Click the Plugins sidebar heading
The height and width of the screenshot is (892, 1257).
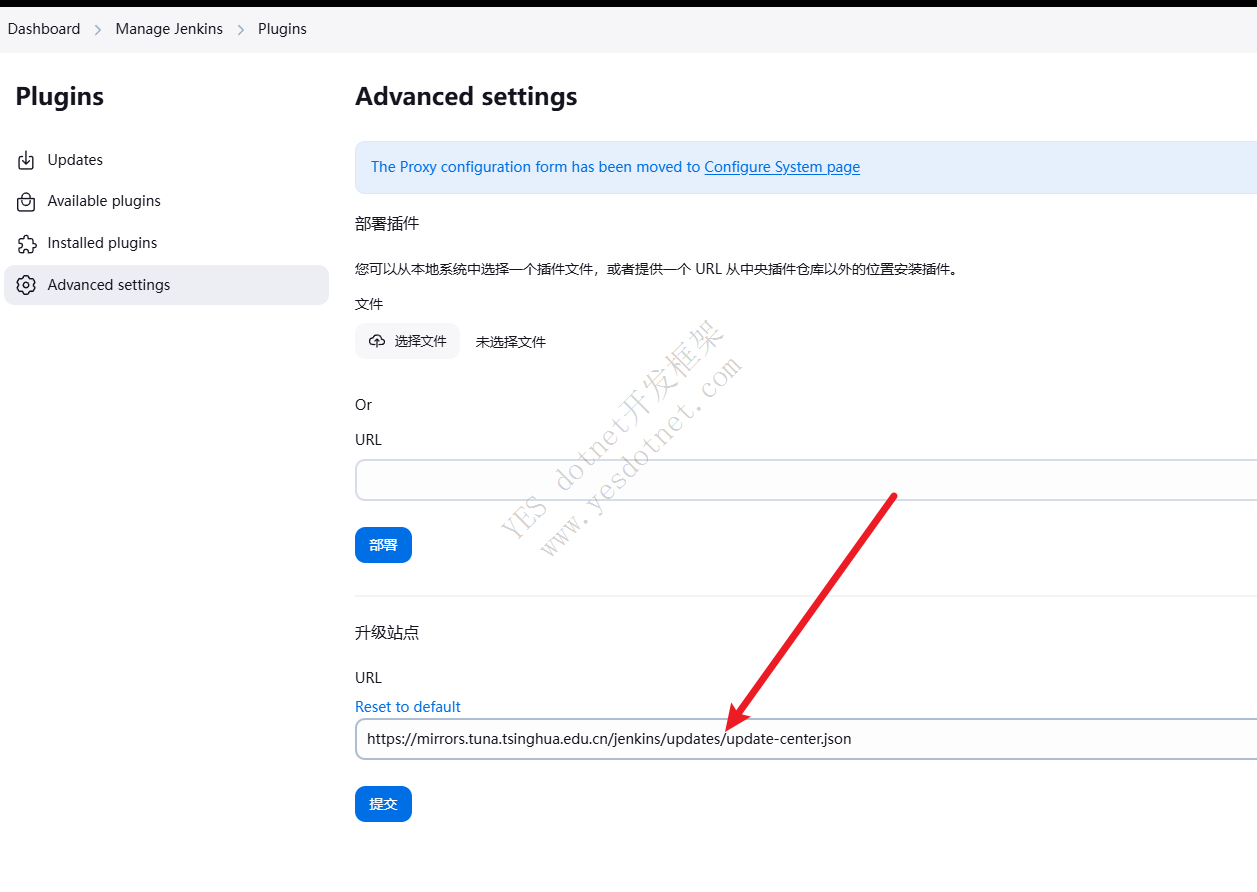coord(60,96)
